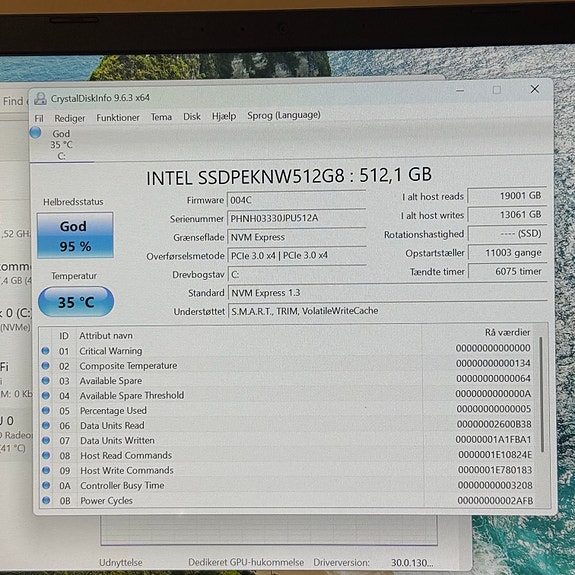Select the C: drive status orb
Screen dimensions: 575x575
(36, 132)
